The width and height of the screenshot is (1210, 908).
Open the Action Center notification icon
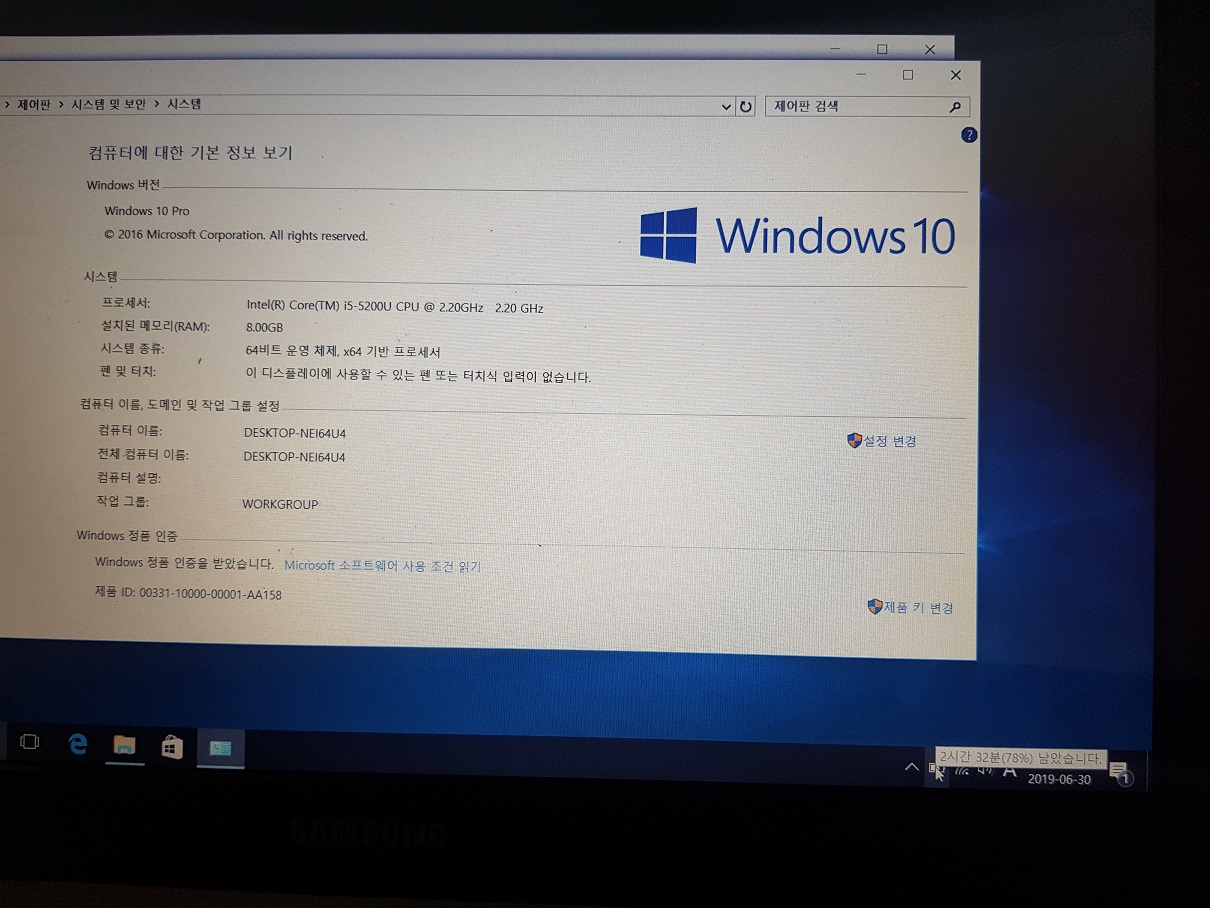coord(1120,773)
